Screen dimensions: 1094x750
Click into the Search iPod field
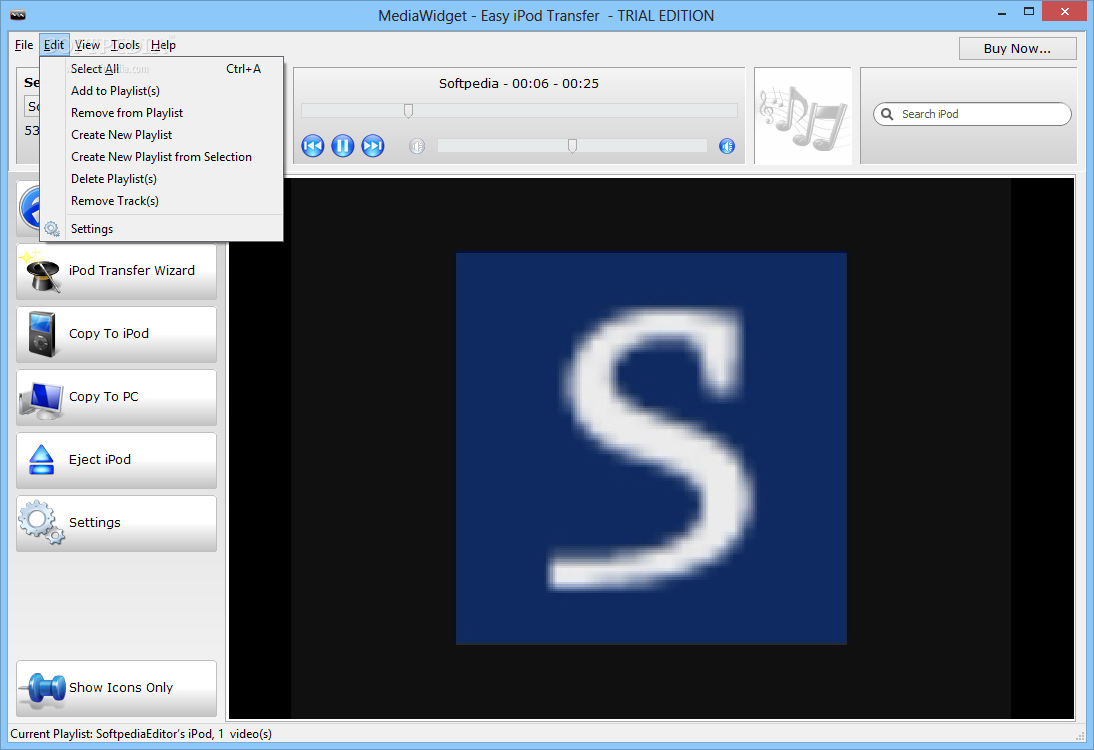[x=972, y=114]
